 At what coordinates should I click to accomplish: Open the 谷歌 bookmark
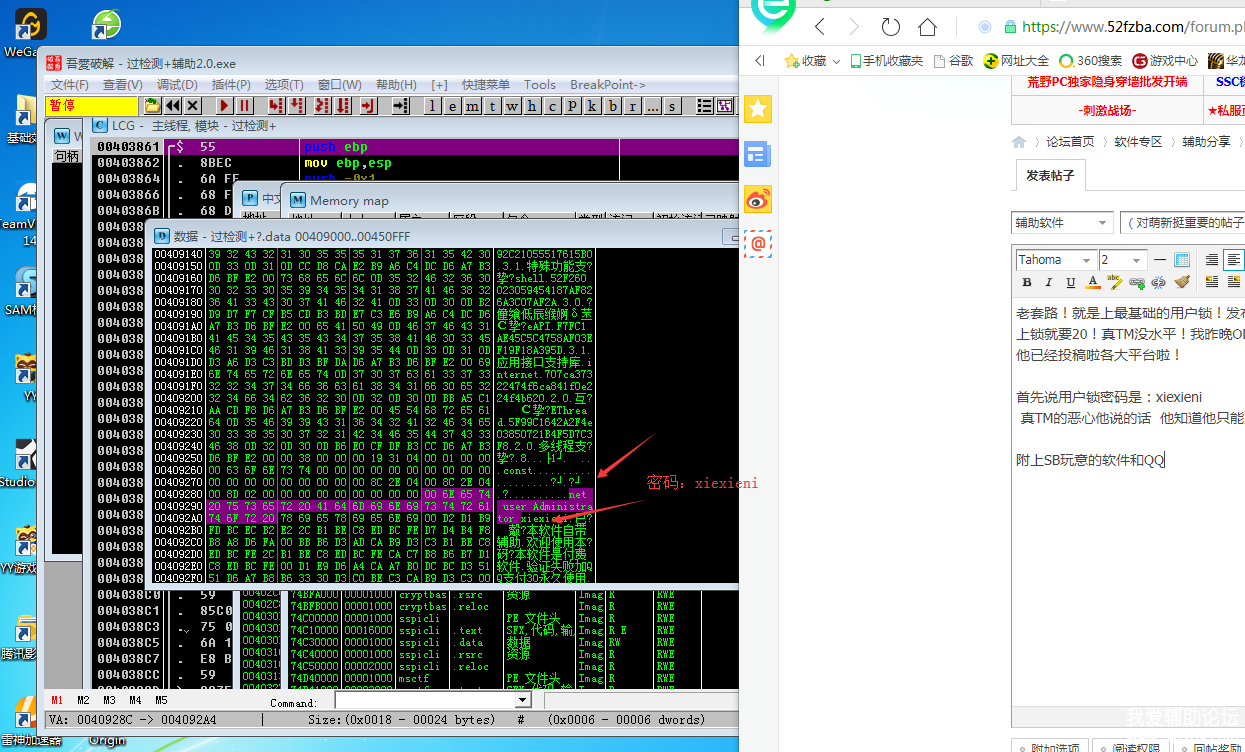point(954,60)
